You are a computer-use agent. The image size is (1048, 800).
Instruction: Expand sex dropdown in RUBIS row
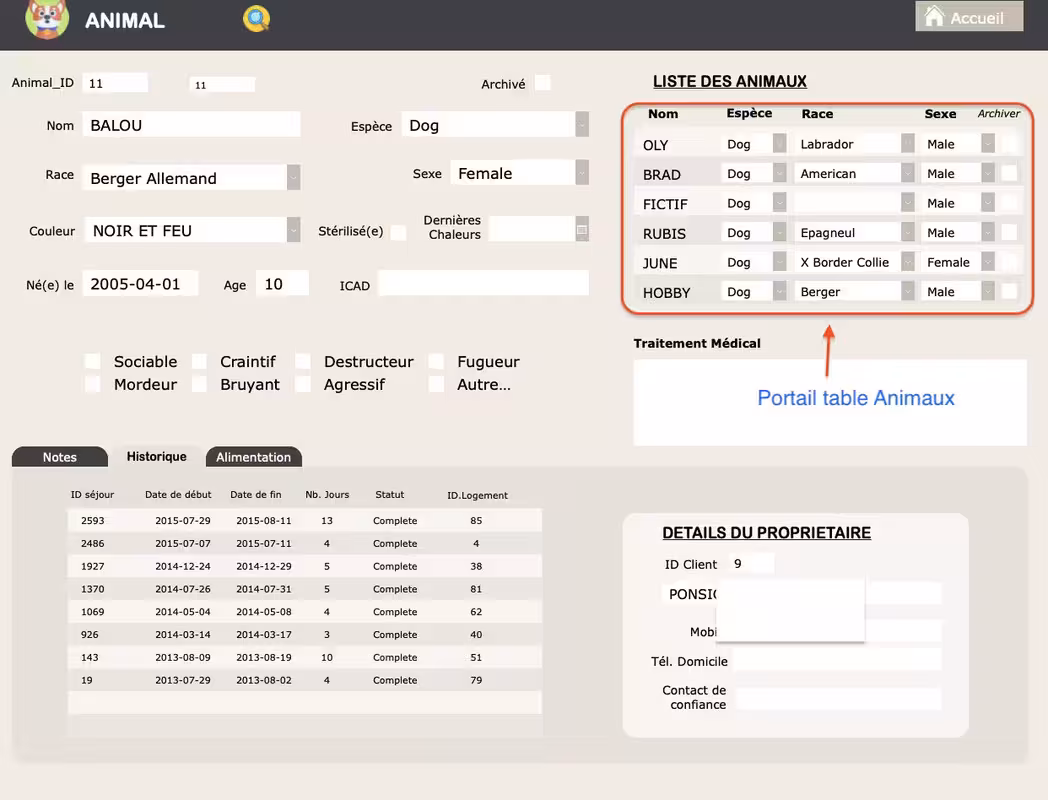pos(988,232)
